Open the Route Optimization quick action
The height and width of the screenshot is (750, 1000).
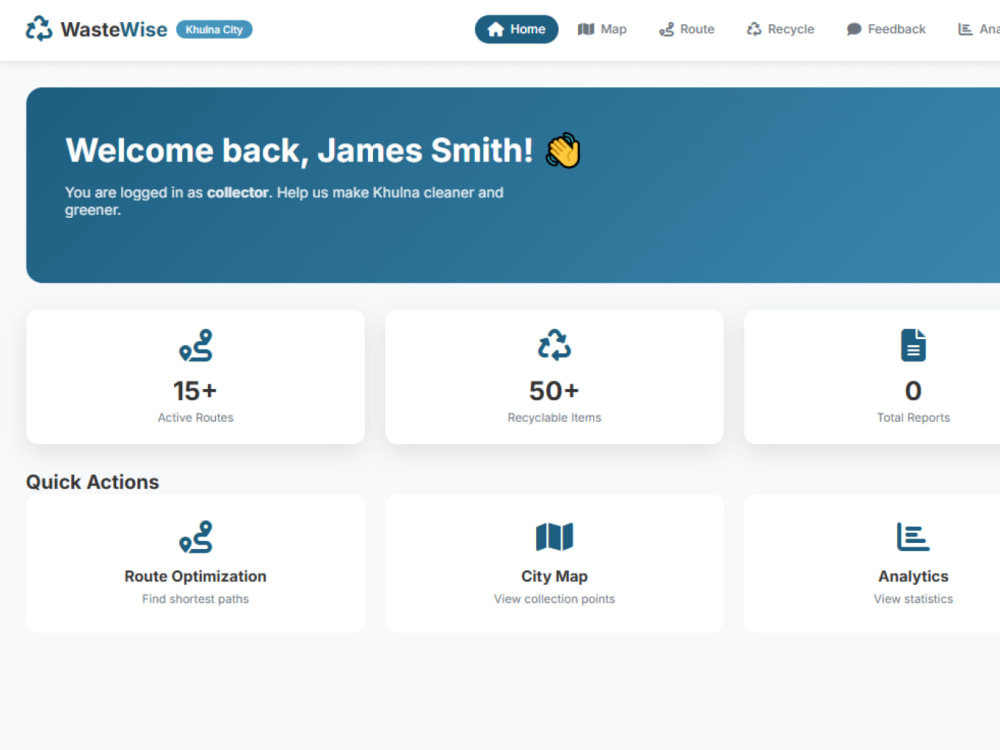coord(196,564)
